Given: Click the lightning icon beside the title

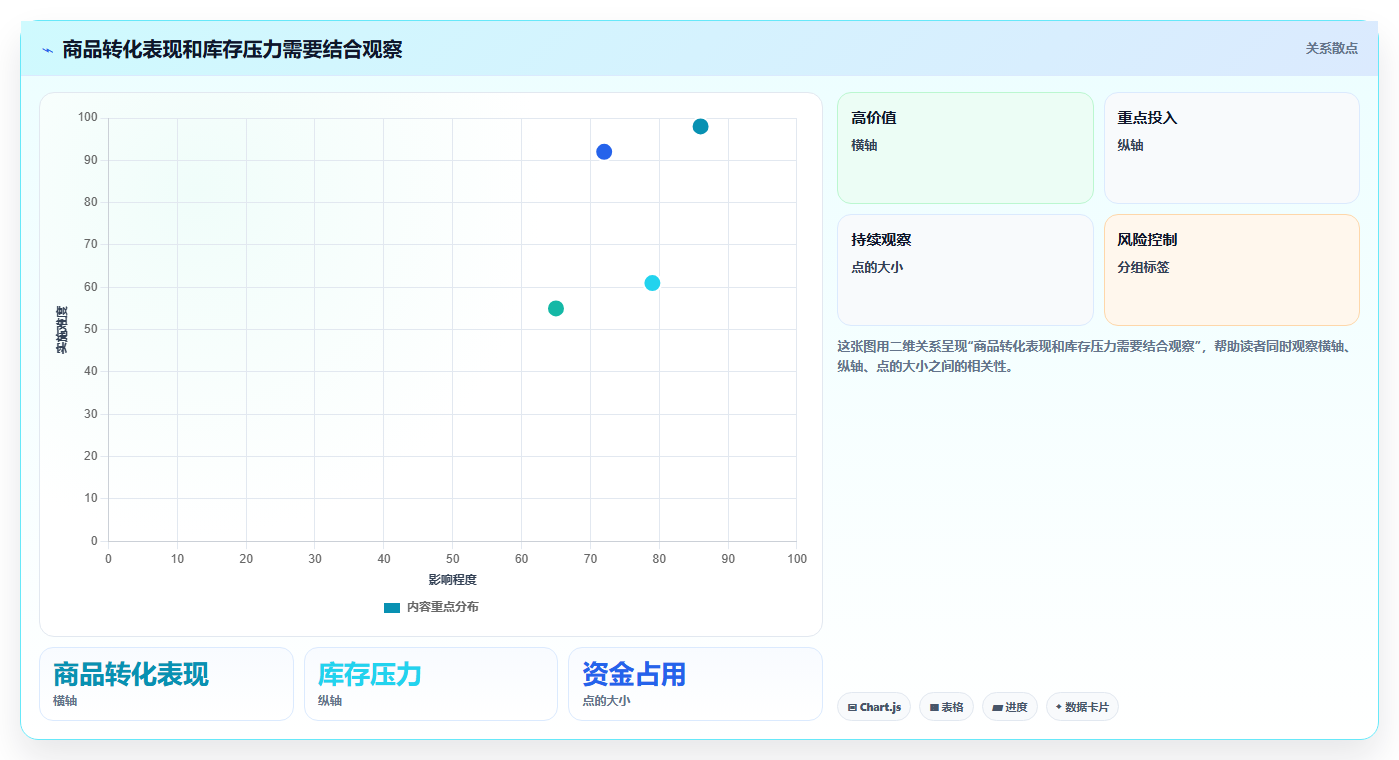Looking at the screenshot, I should pos(48,50).
